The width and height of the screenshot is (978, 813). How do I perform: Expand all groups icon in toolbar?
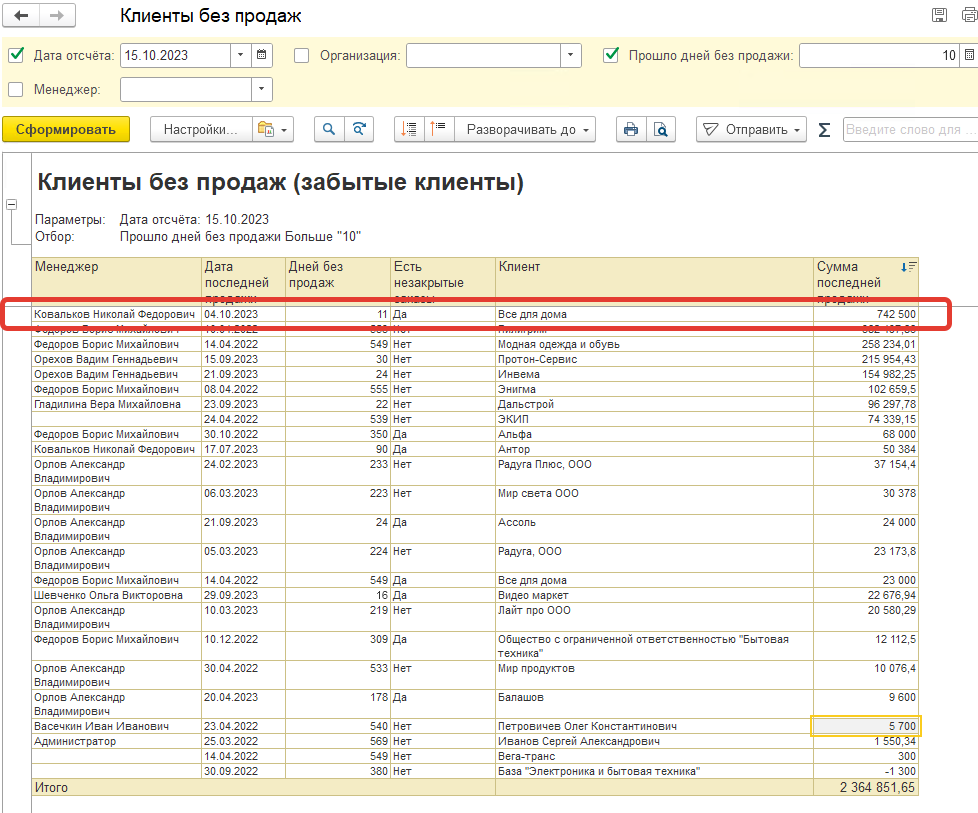click(439, 129)
